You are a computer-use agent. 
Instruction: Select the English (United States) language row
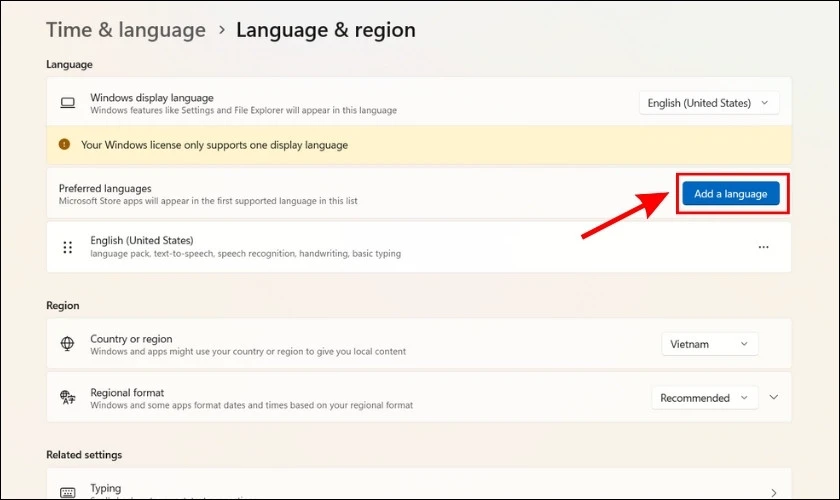pyautogui.click(x=418, y=247)
